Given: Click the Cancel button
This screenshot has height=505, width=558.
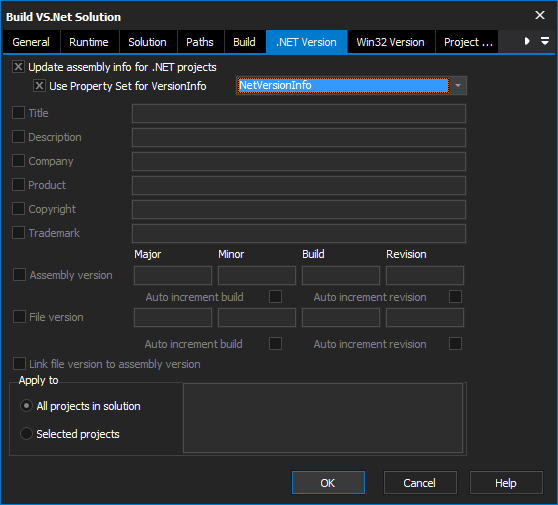Looking at the screenshot, I should pyautogui.click(x=420, y=483).
